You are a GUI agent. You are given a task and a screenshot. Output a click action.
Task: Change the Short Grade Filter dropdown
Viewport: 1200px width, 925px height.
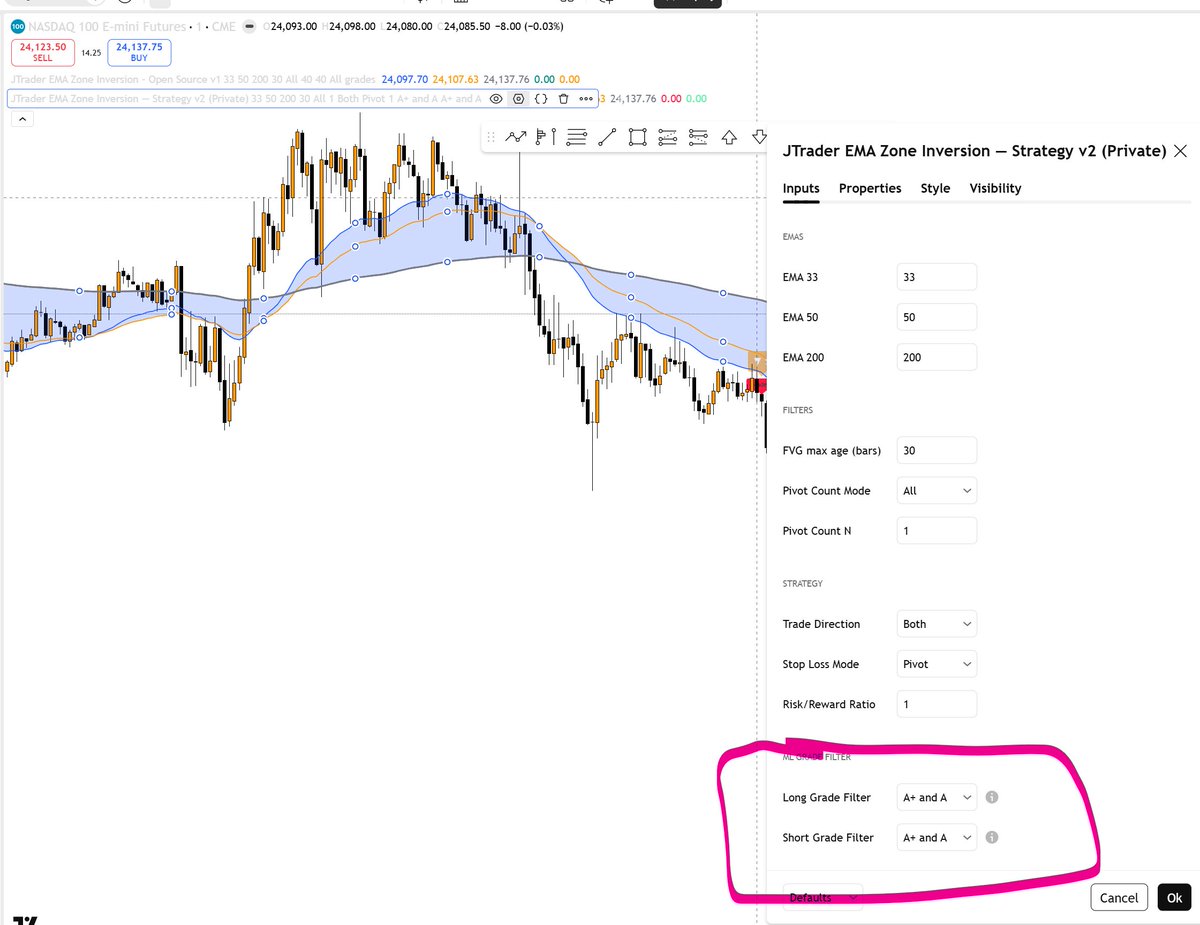(936, 837)
